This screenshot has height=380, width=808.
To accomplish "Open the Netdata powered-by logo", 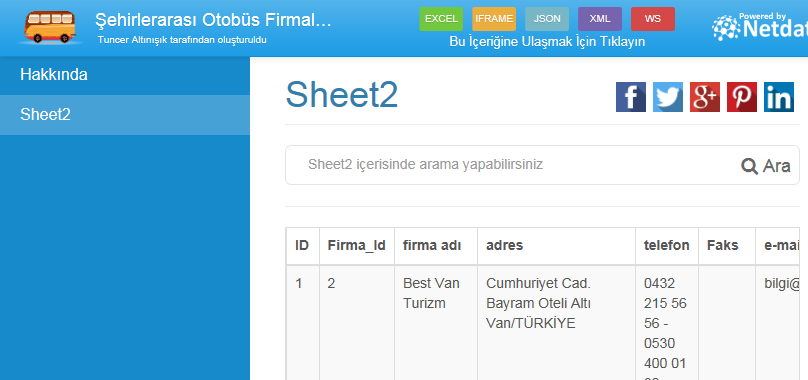I will pos(760,27).
